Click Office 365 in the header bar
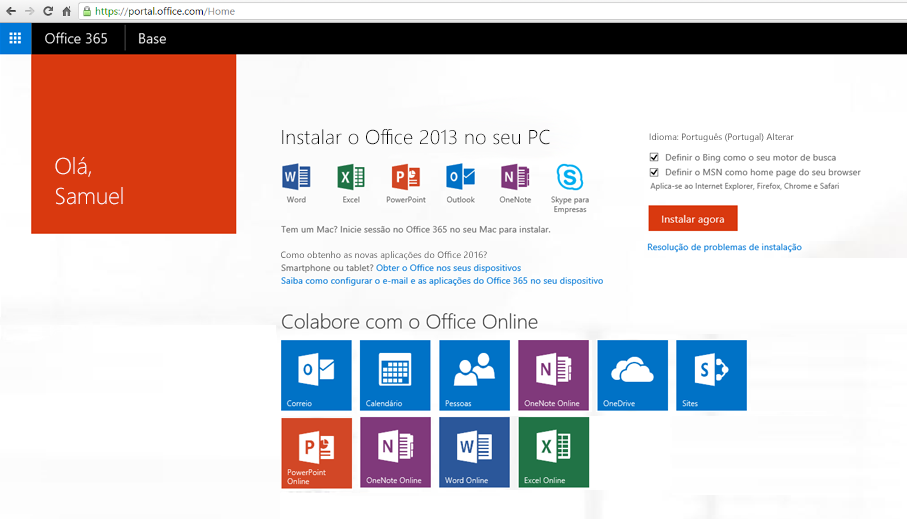 [x=76, y=39]
